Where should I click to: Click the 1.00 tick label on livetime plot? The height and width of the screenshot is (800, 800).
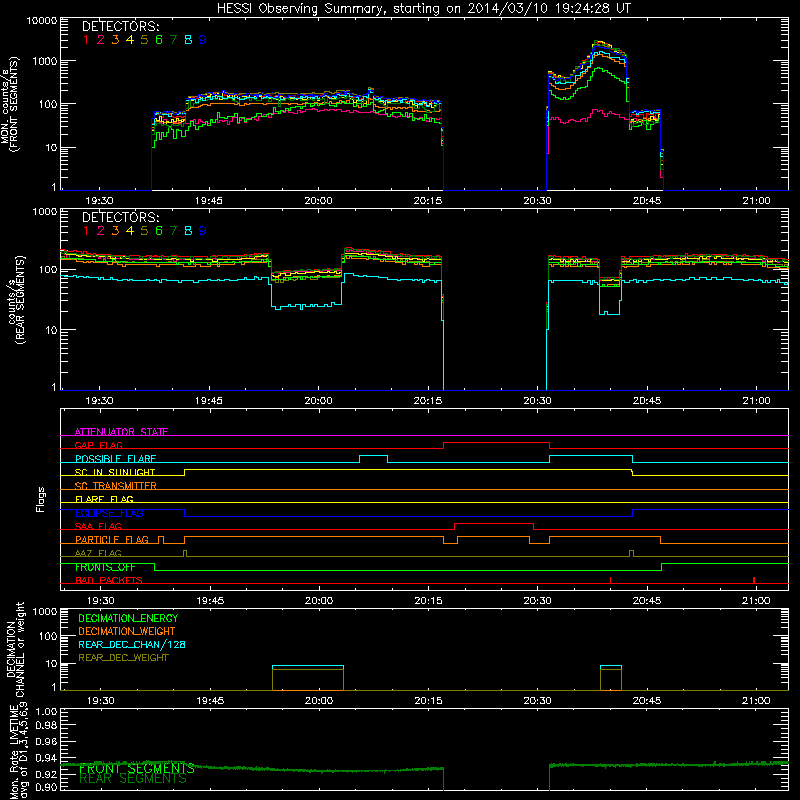(x=46, y=711)
